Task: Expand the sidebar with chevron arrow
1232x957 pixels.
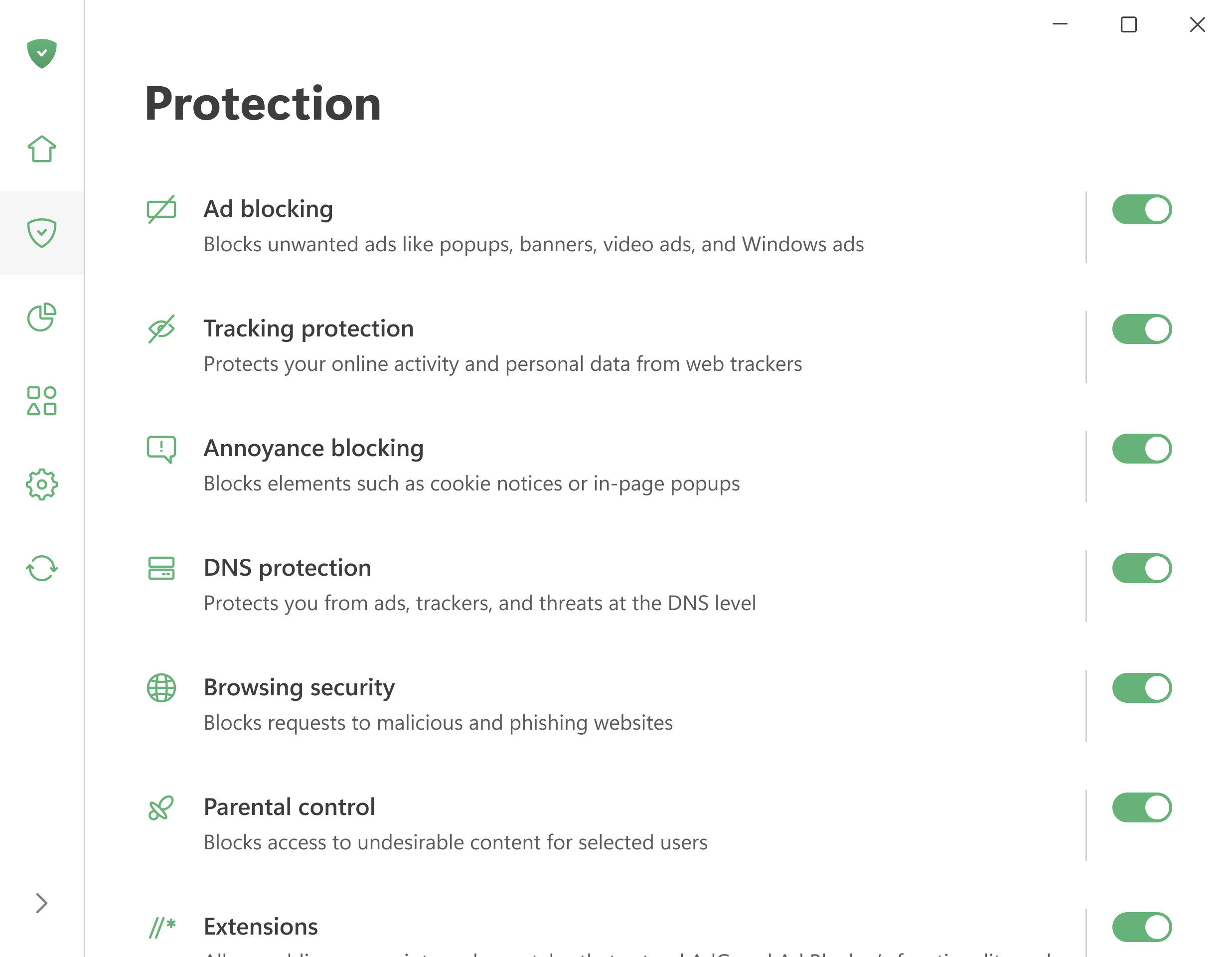Action: coord(42,903)
